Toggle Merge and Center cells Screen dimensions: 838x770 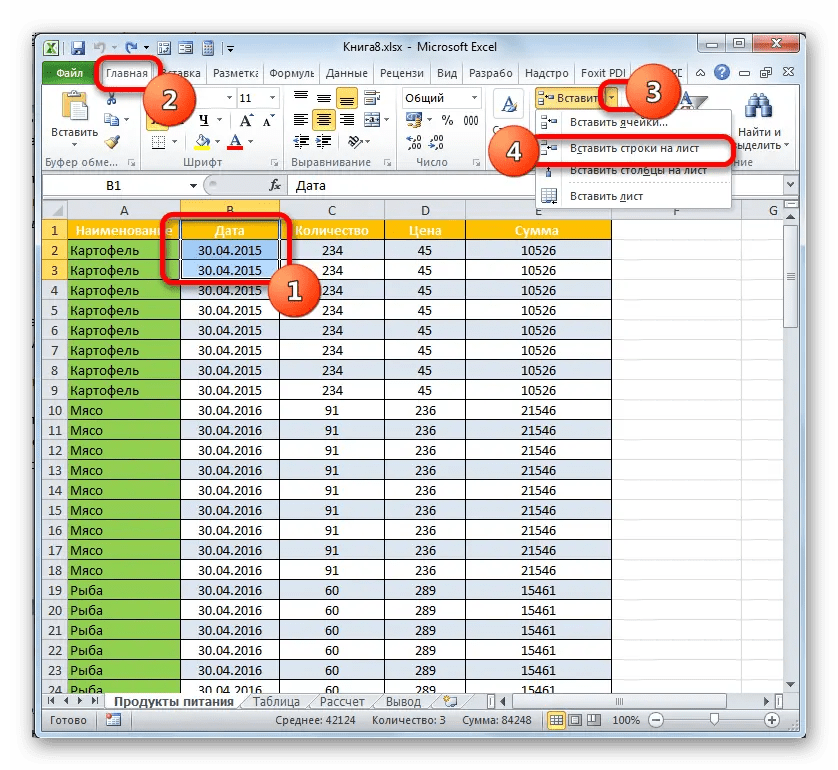(x=370, y=121)
